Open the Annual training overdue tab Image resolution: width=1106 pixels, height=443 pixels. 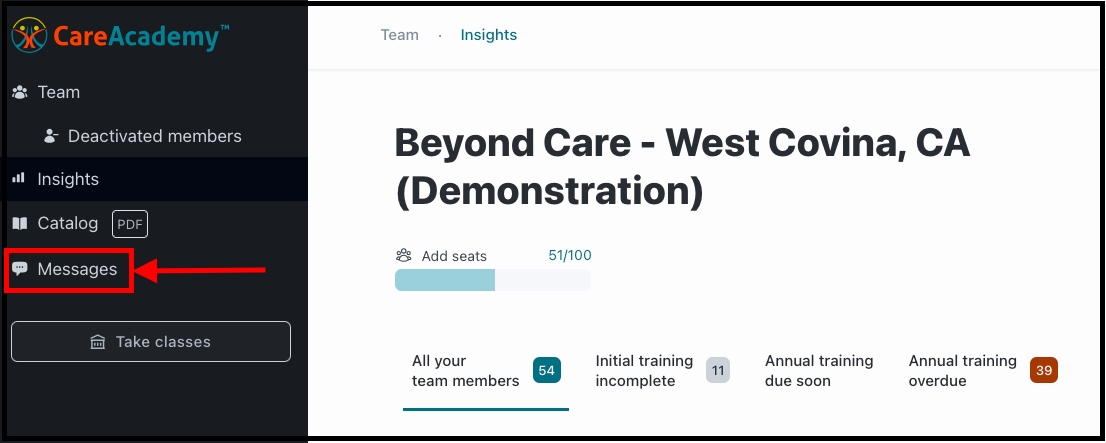983,371
